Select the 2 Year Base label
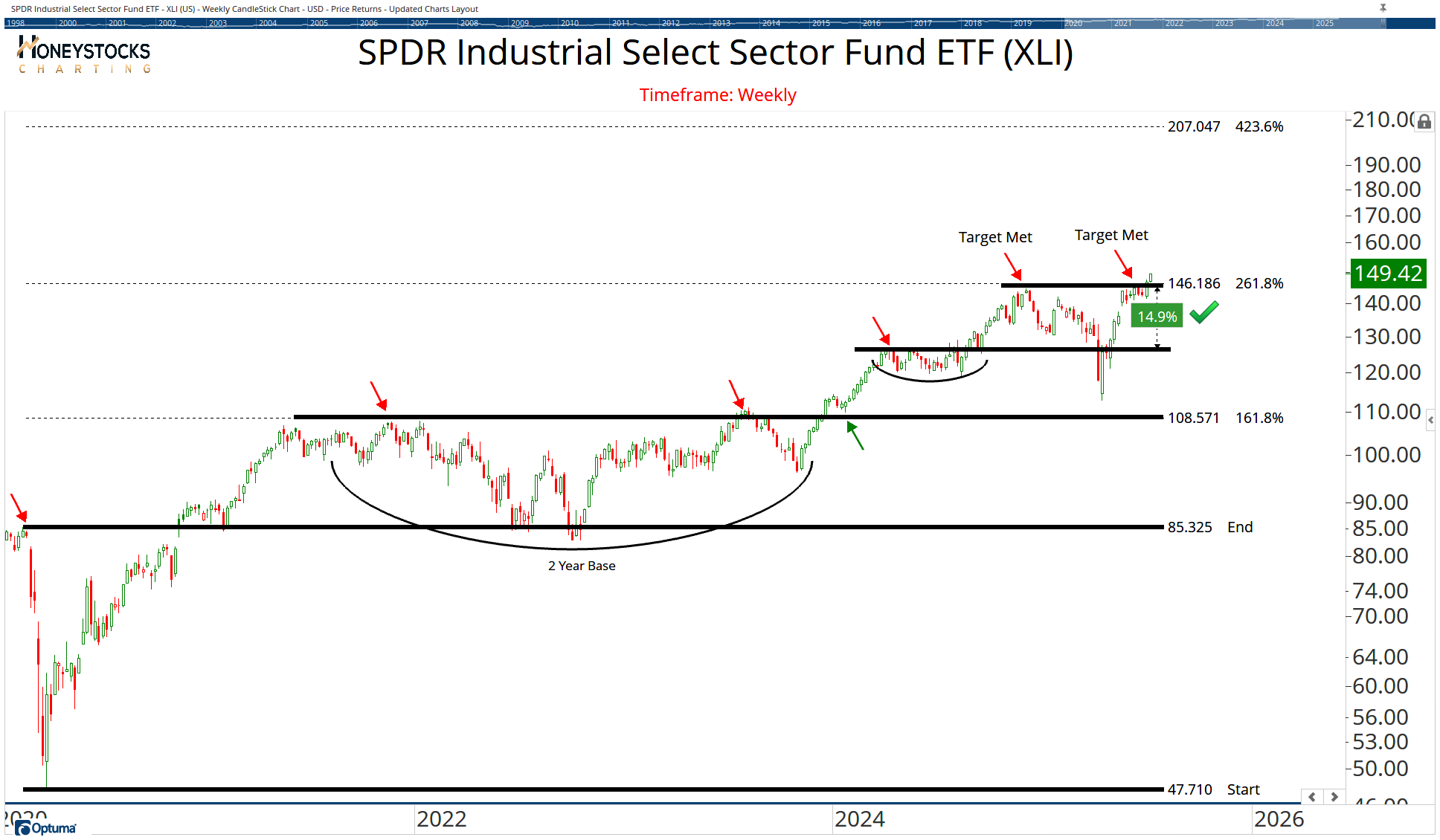The image size is (1440, 840). click(x=582, y=565)
